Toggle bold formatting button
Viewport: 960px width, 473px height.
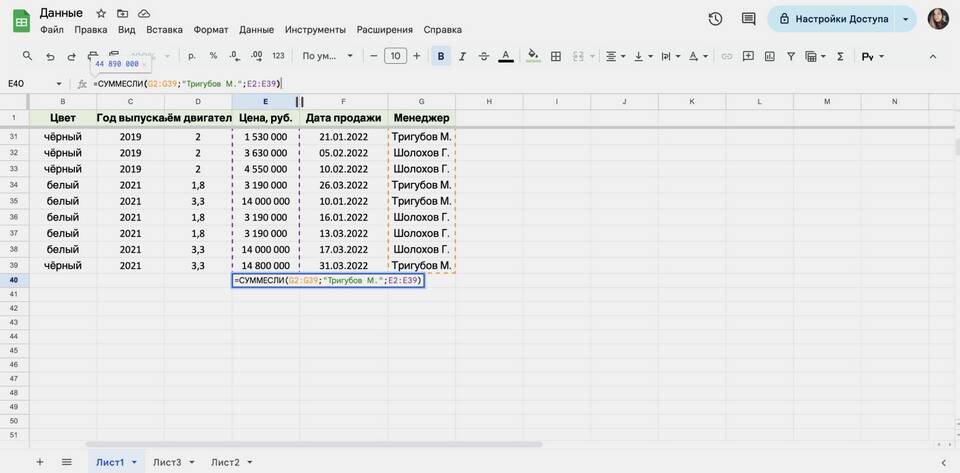pyautogui.click(x=441, y=56)
